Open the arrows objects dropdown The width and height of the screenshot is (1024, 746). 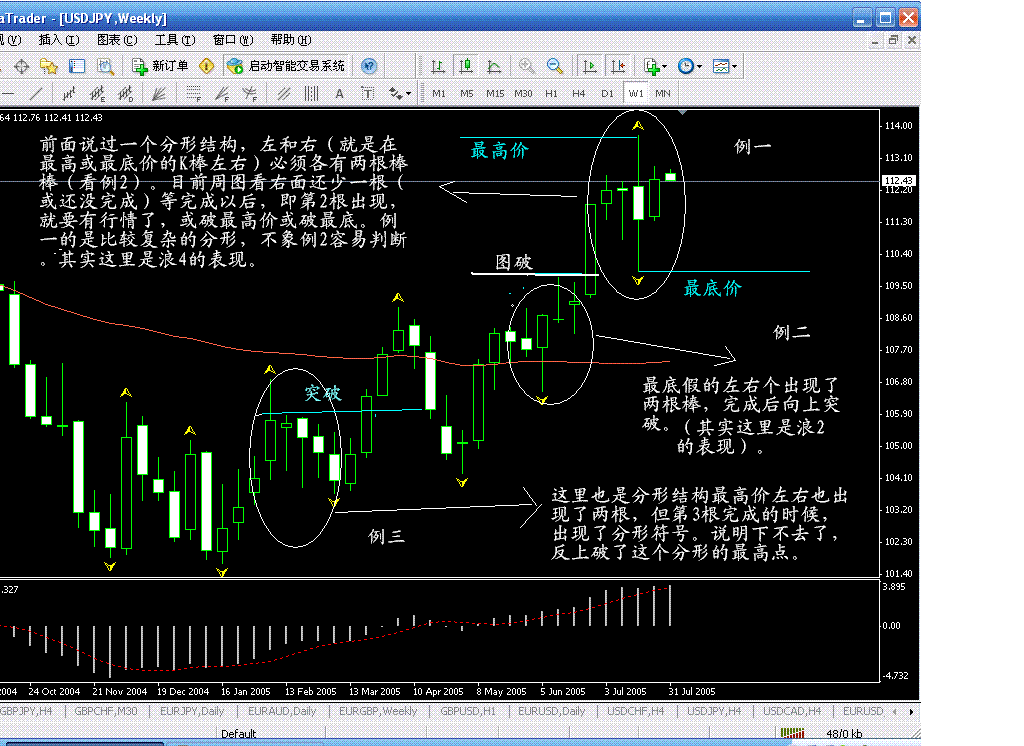point(400,94)
